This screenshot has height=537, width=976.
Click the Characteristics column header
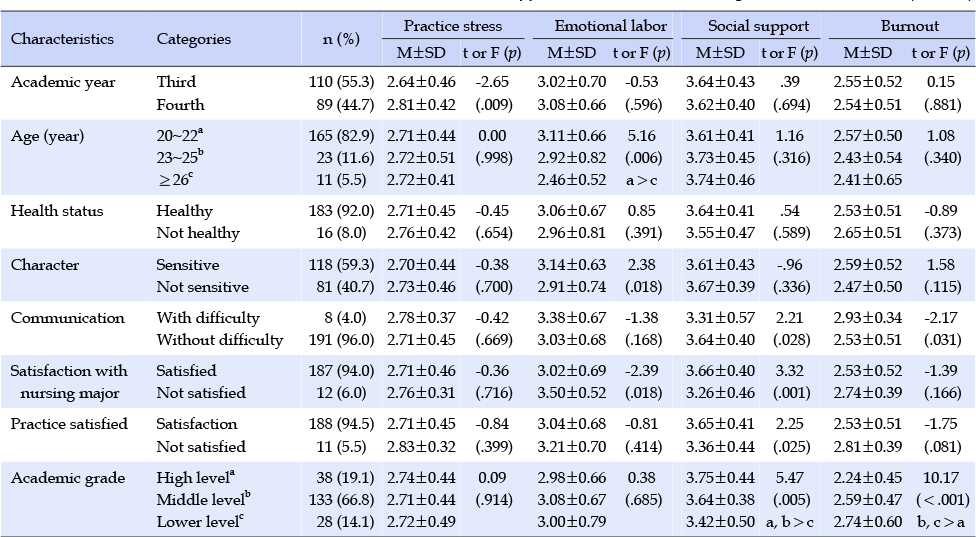click(62, 39)
